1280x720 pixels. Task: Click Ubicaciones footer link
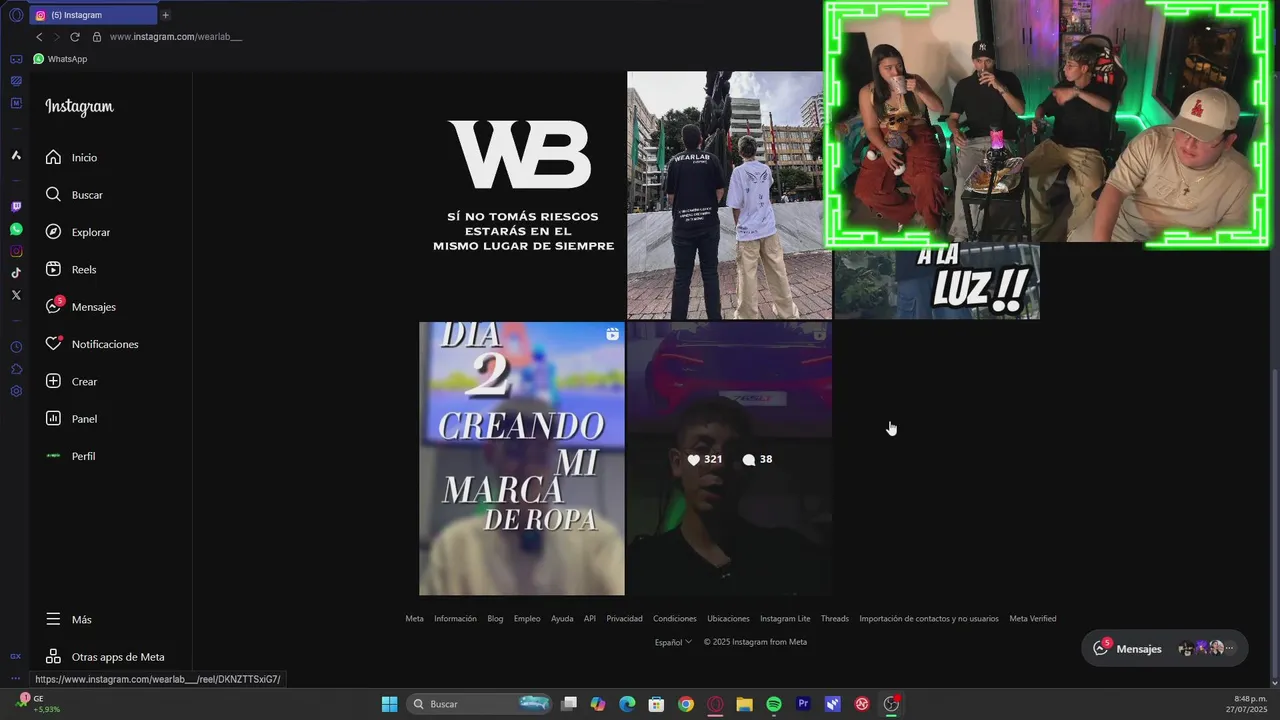(728, 619)
